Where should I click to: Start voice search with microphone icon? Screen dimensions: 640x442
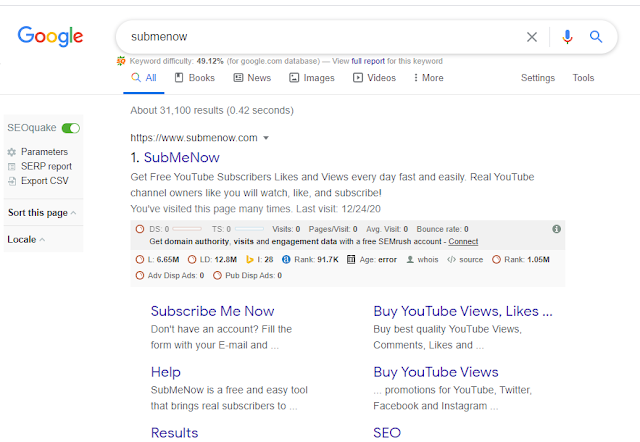point(567,37)
